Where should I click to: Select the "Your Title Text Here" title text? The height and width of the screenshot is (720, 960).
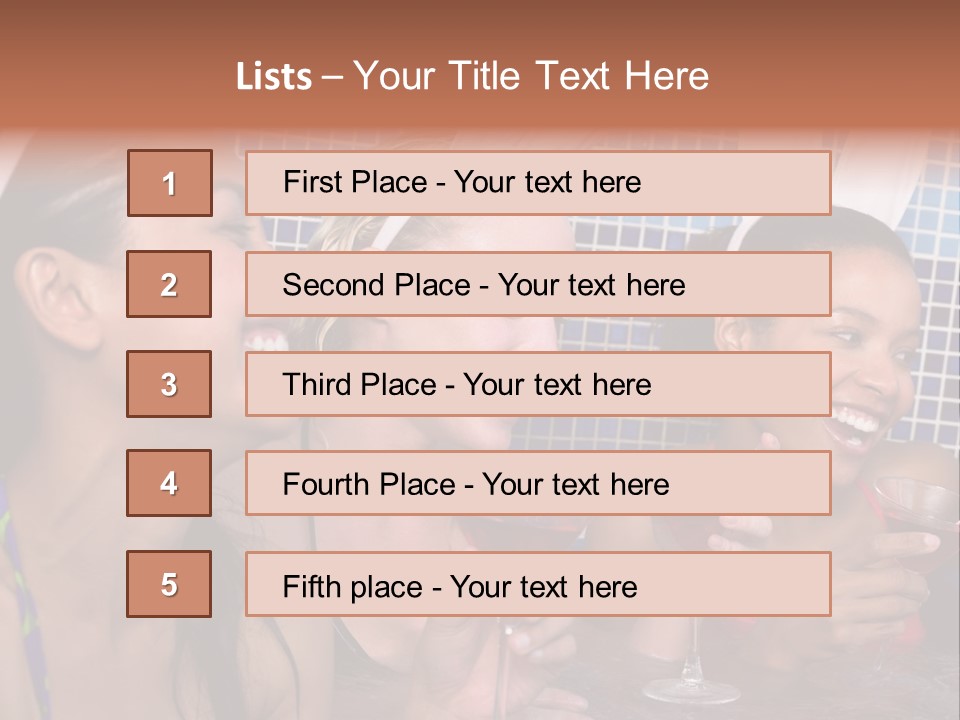tap(531, 76)
